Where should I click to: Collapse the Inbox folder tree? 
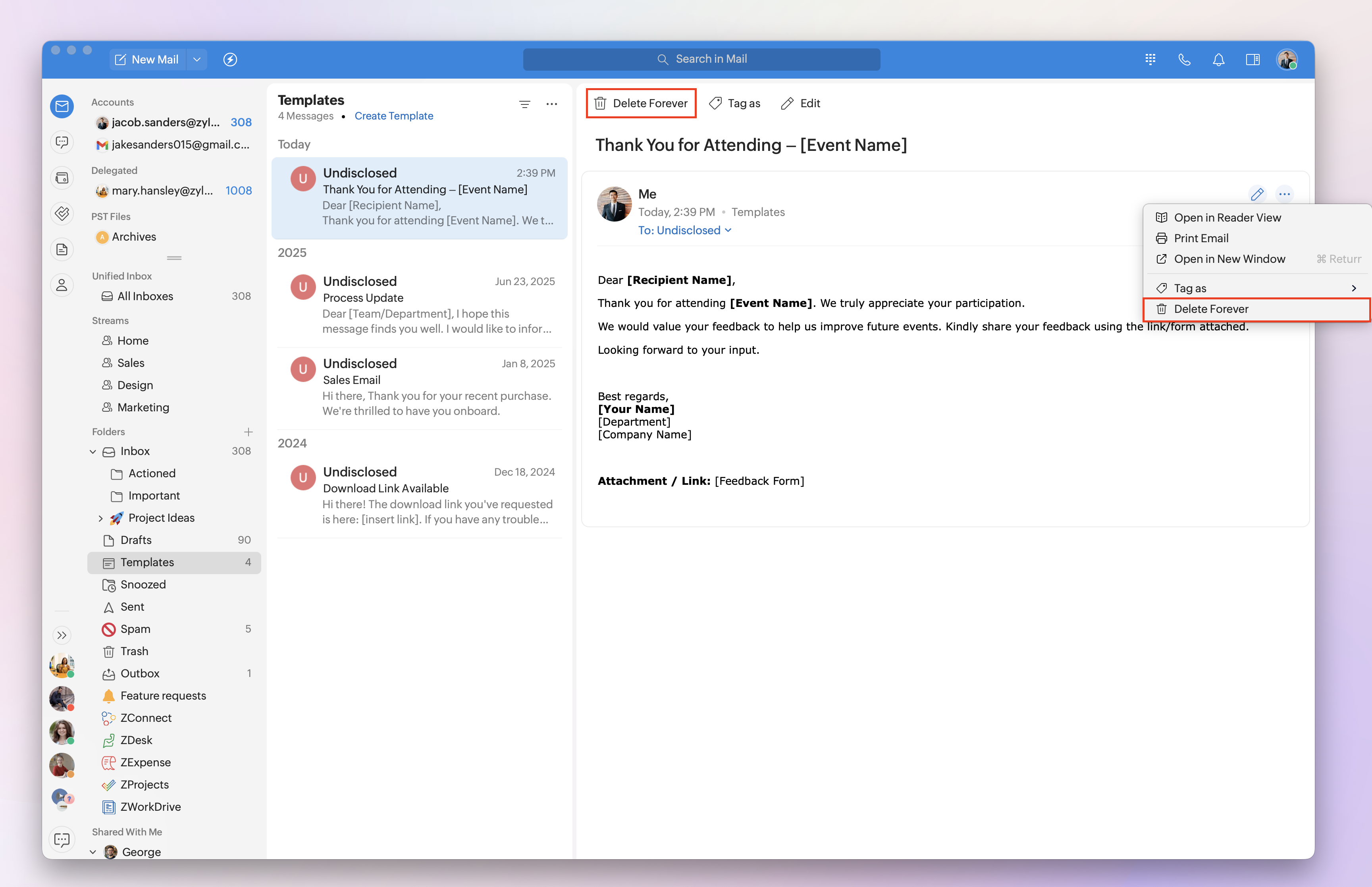click(92, 451)
